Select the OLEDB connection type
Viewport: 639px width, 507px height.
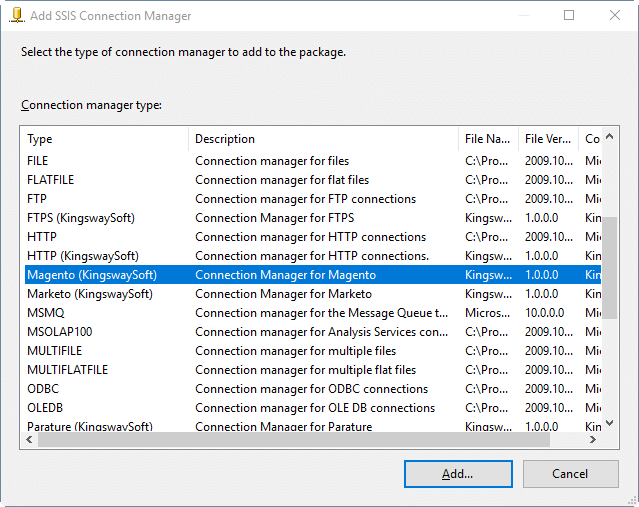click(313, 408)
